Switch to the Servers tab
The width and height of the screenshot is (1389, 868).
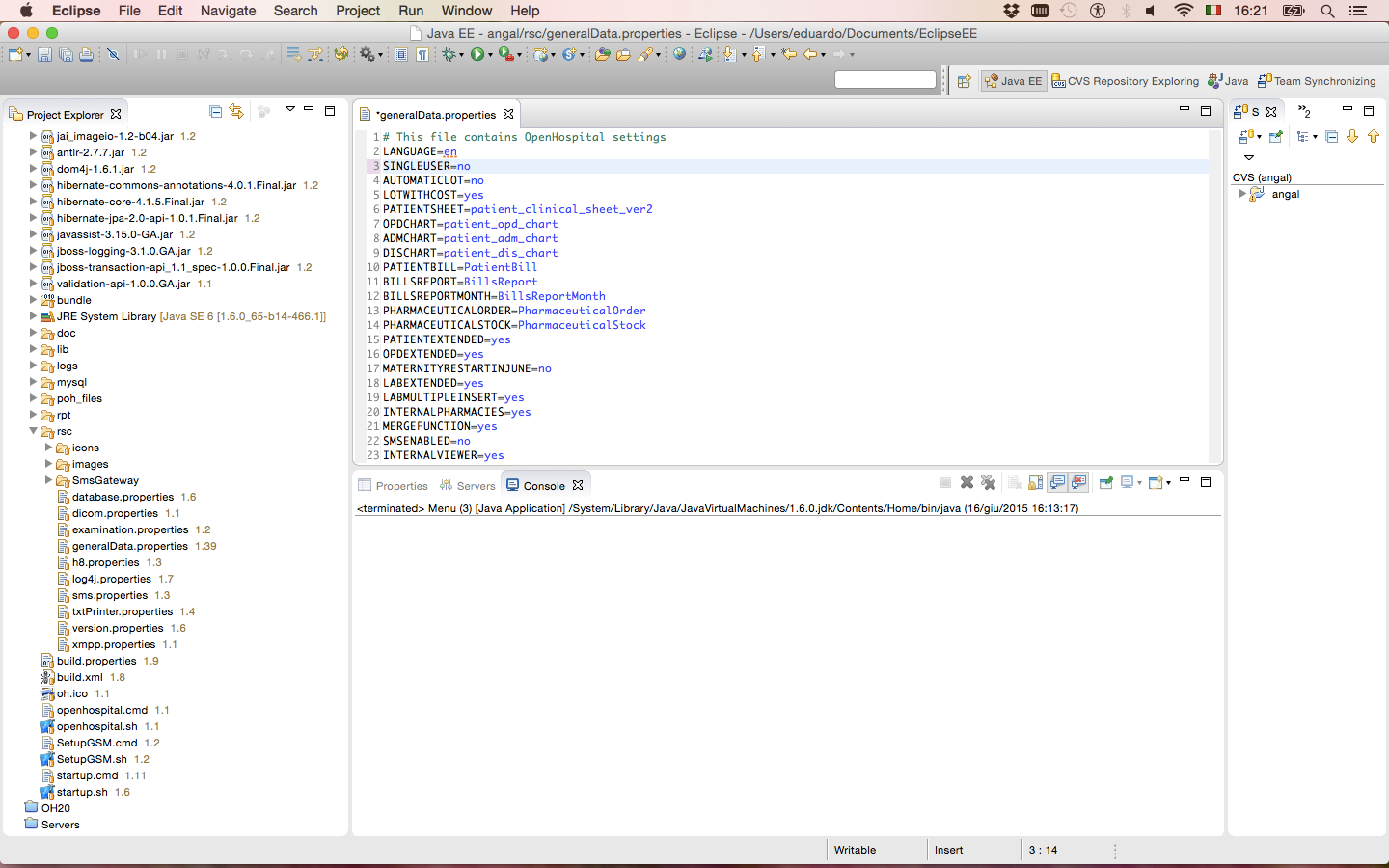[467, 486]
